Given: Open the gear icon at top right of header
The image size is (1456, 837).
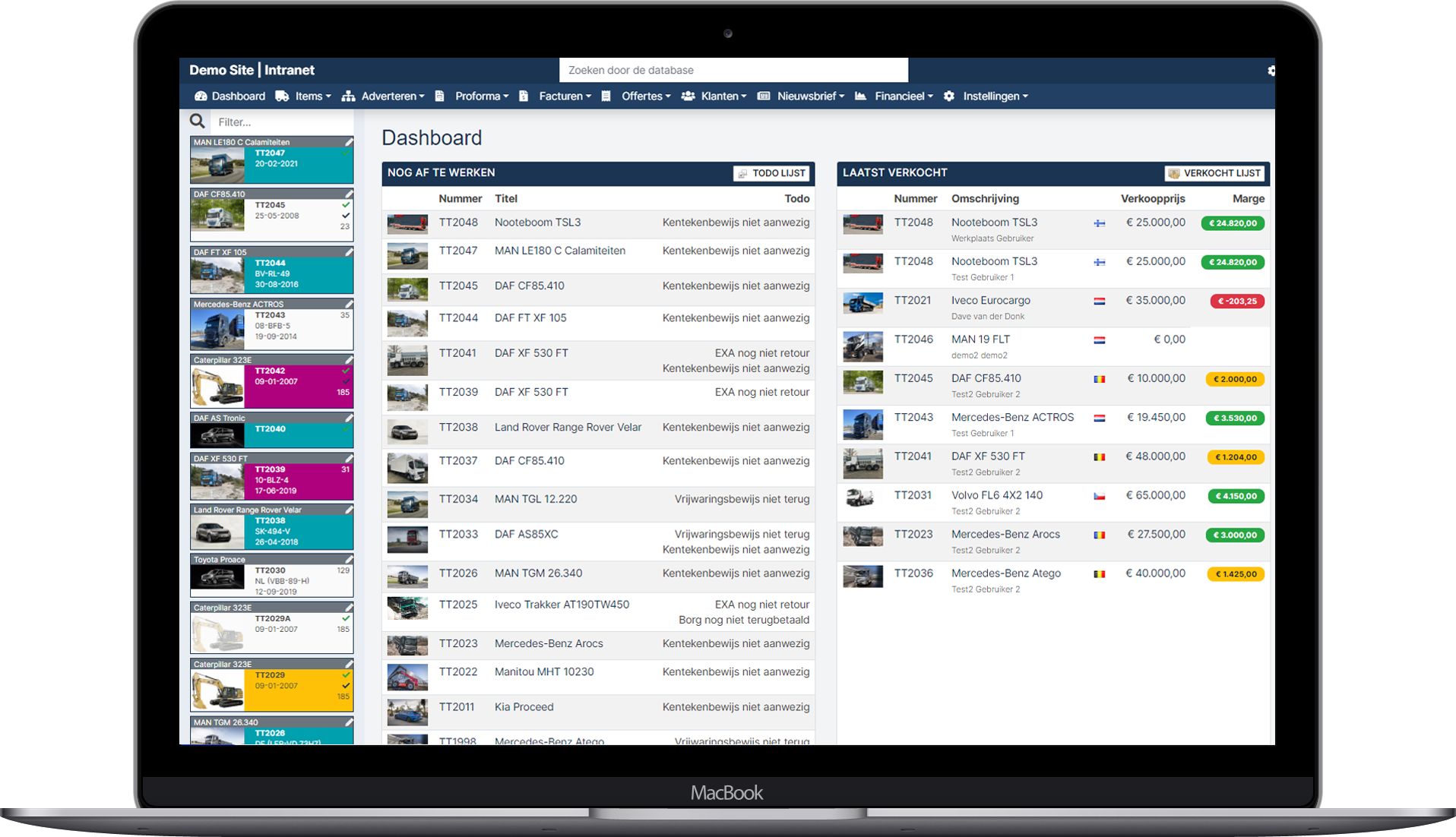Looking at the screenshot, I should coord(1271,71).
